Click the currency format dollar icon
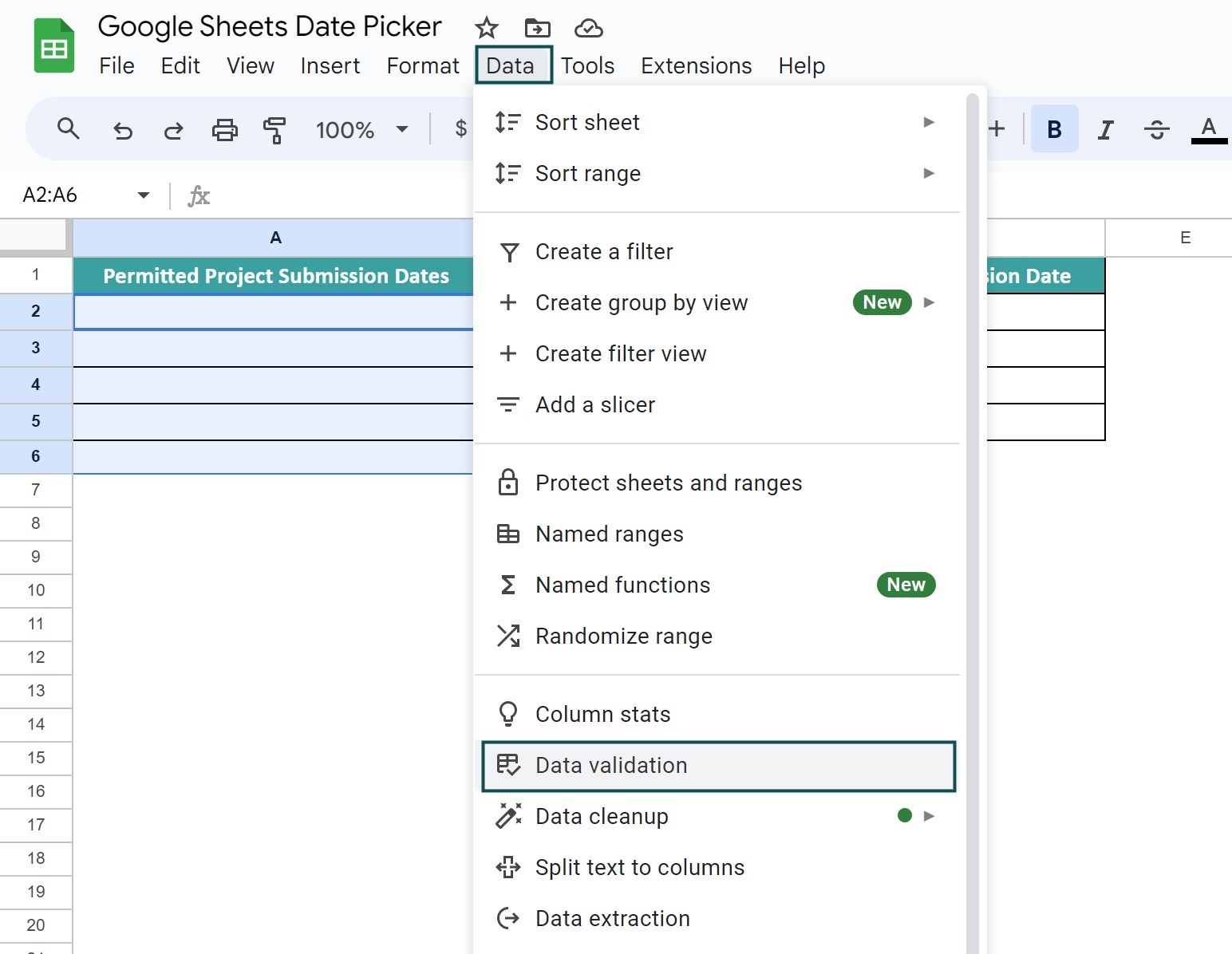The width and height of the screenshot is (1232, 954). (x=460, y=128)
